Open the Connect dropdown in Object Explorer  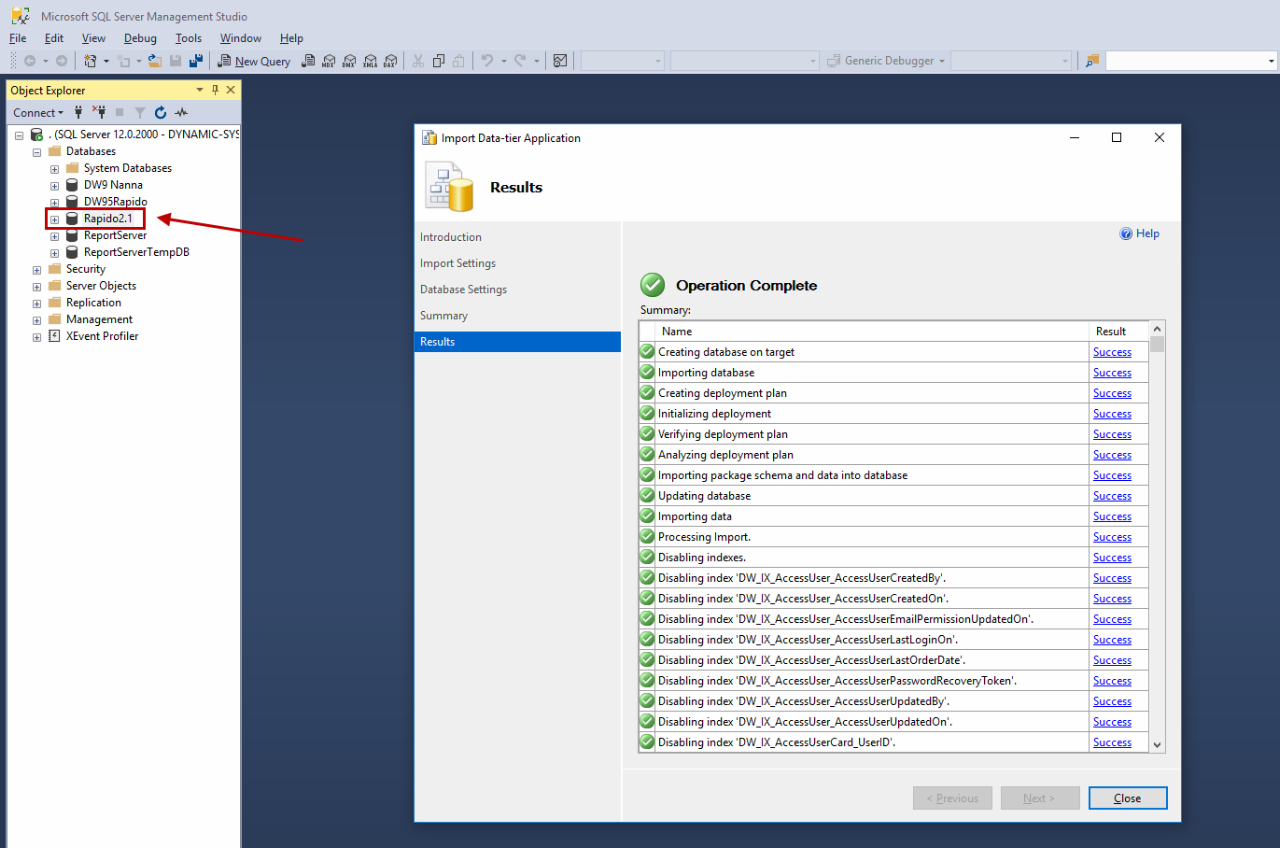(x=38, y=113)
